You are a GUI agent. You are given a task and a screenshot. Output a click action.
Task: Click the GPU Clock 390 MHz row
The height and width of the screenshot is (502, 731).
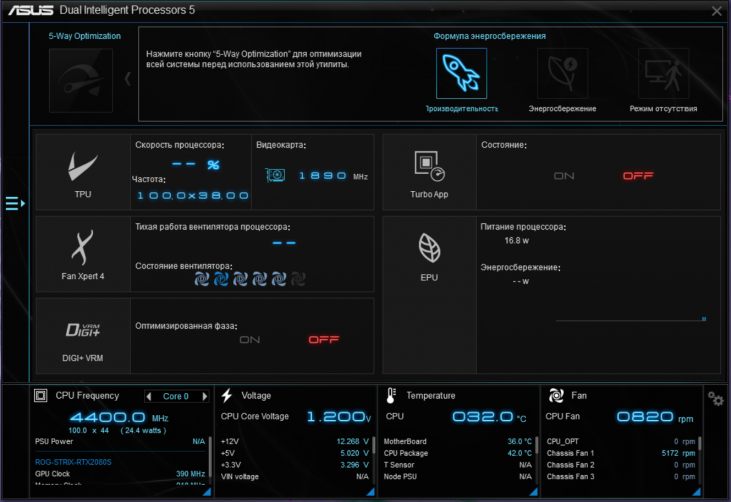point(120,474)
